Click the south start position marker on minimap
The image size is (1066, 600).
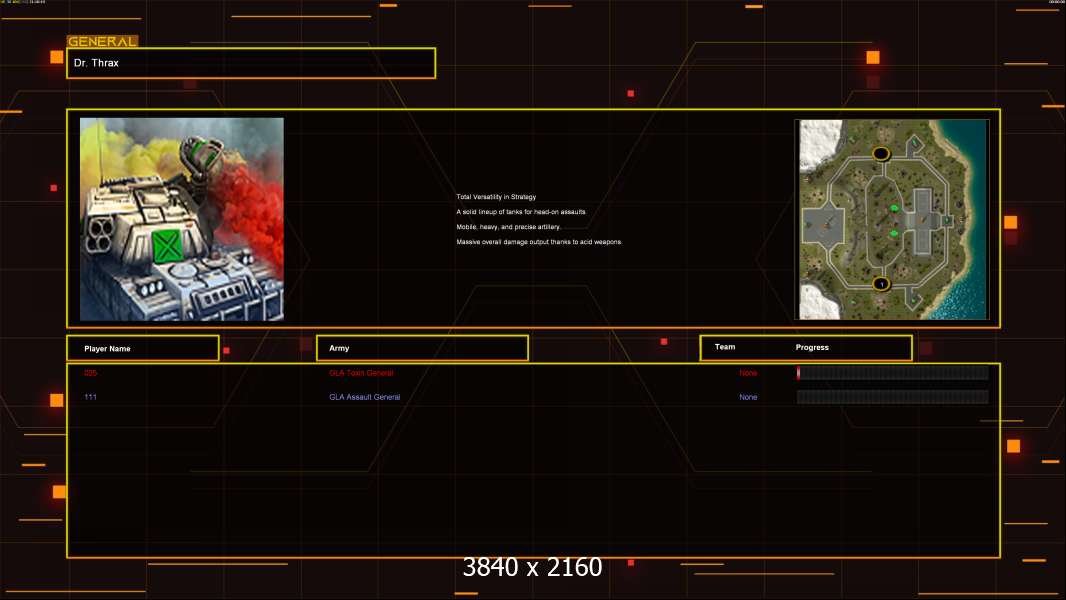click(x=881, y=284)
